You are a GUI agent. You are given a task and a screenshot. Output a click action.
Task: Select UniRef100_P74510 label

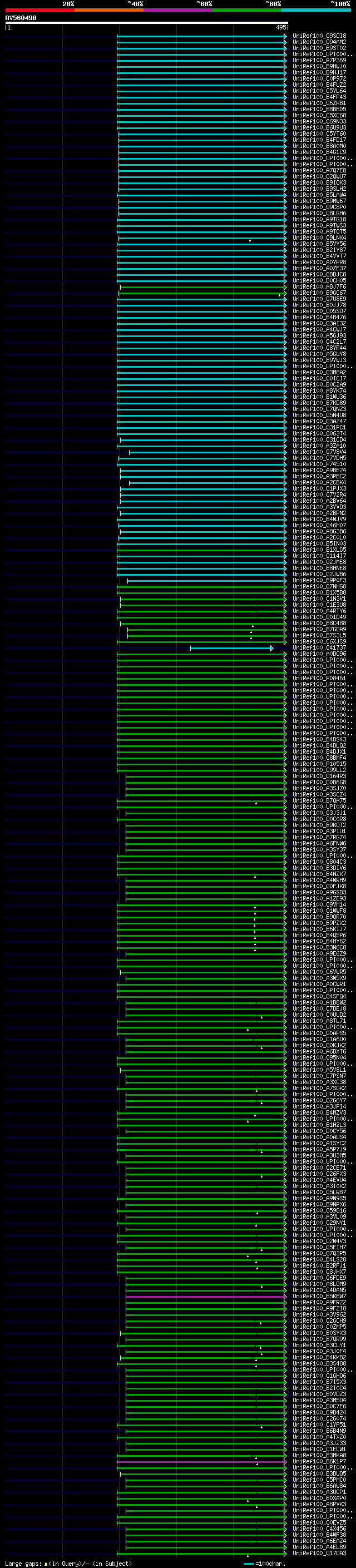pyautogui.click(x=319, y=464)
